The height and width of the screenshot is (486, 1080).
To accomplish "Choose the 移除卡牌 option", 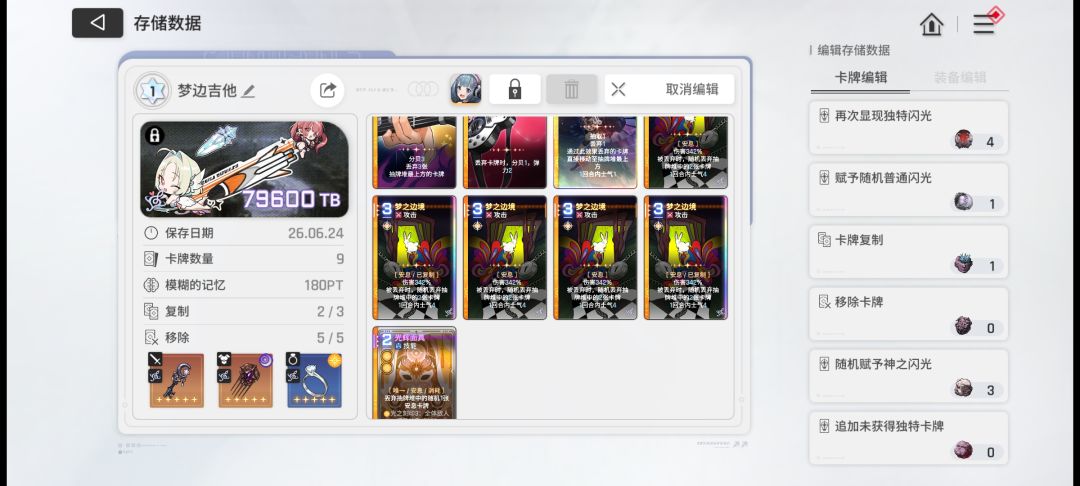I will [x=908, y=314].
